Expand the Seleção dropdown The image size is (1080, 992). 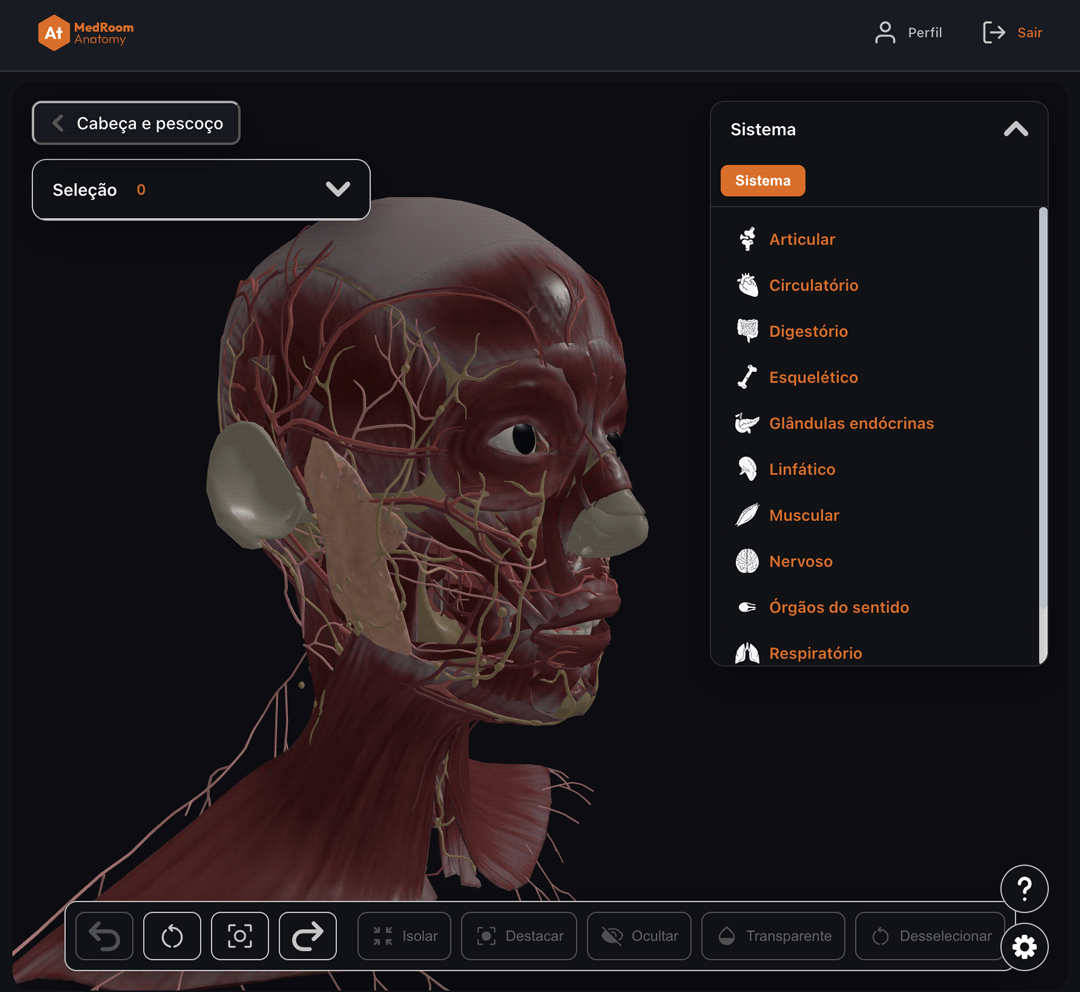tap(201, 189)
